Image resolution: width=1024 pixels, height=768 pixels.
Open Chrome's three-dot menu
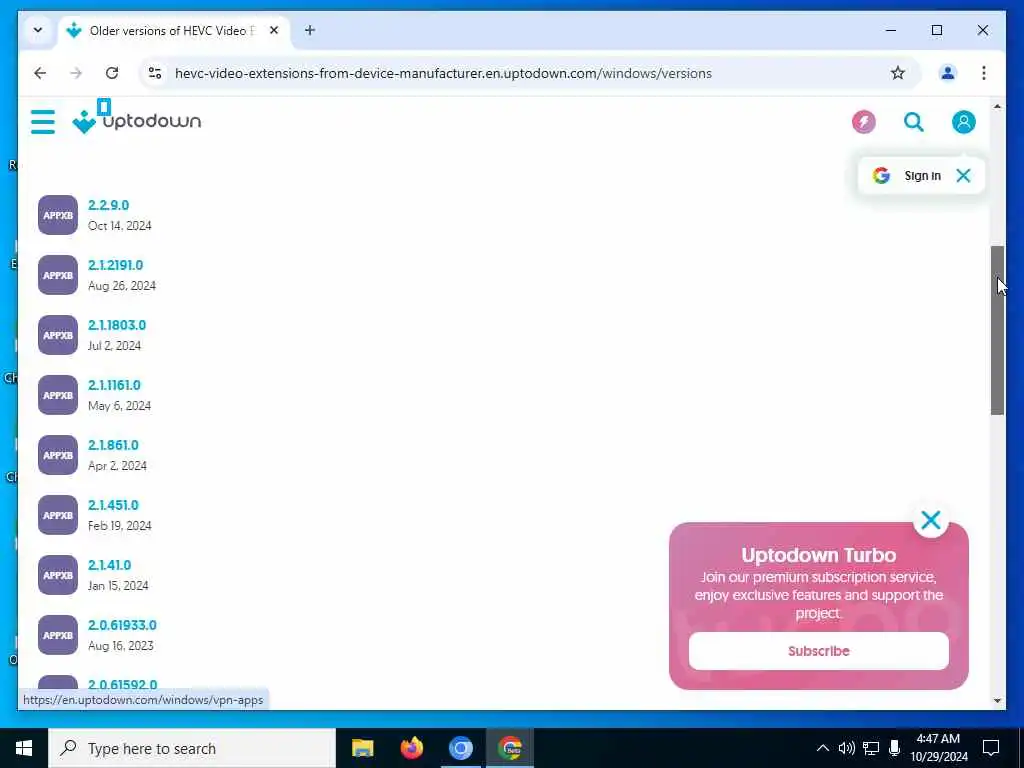984,73
